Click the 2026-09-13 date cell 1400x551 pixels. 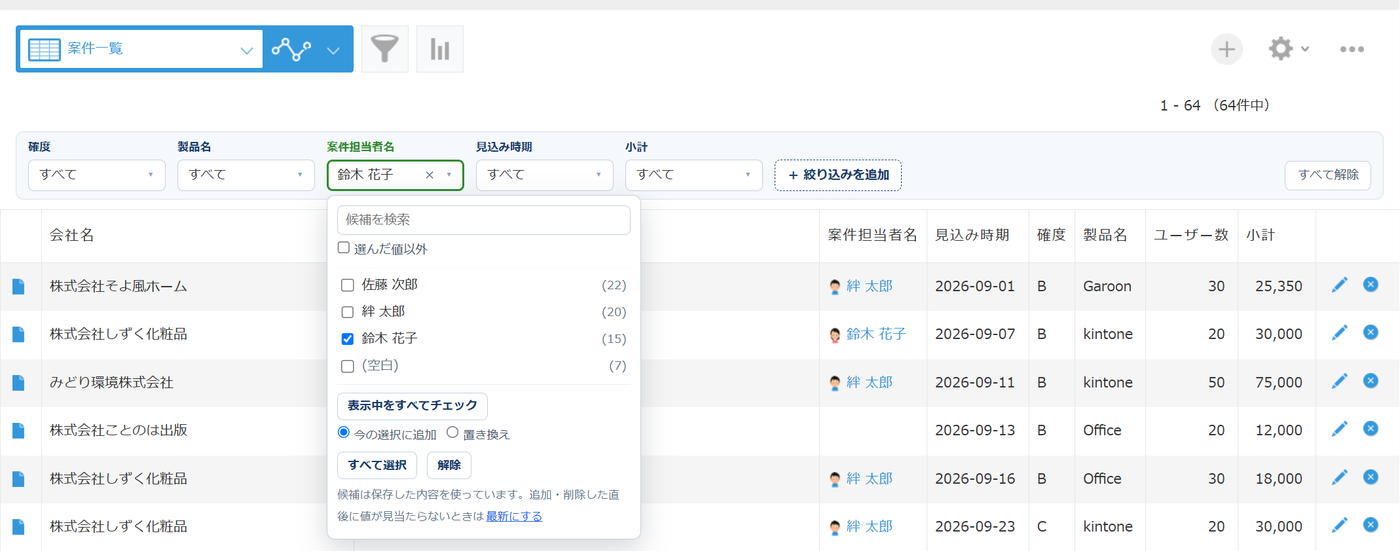(975, 430)
